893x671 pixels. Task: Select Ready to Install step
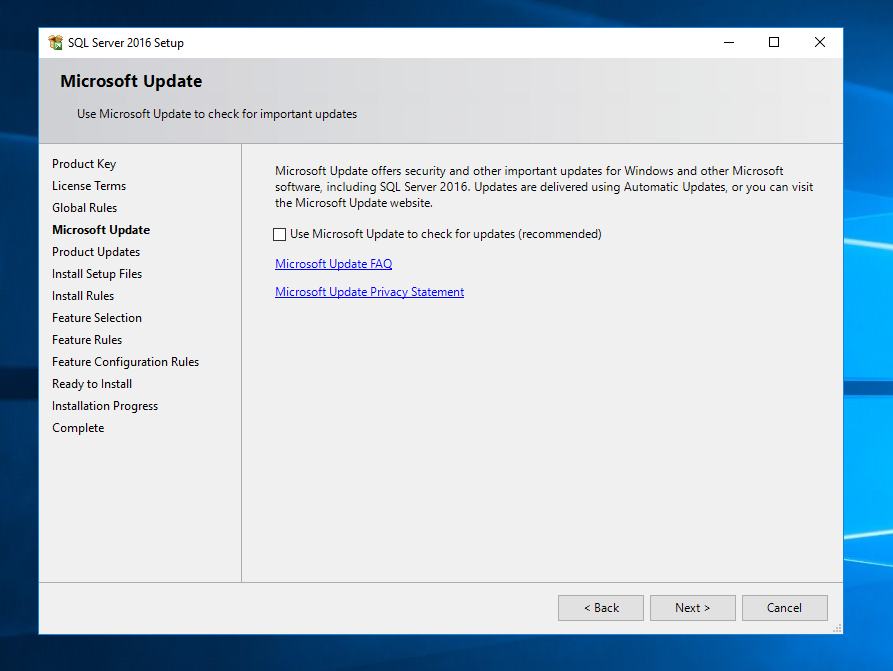(92, 384)
